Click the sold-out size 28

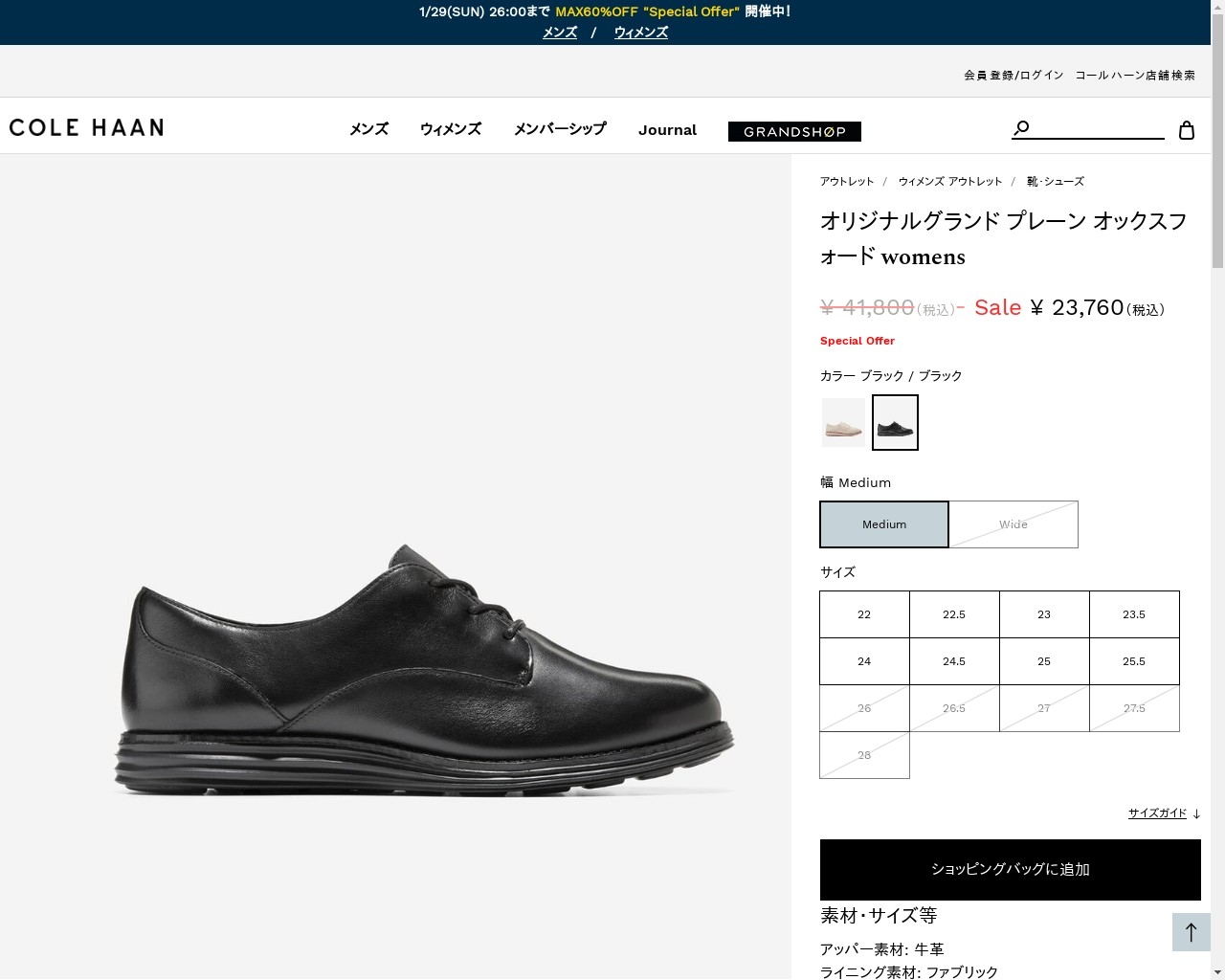tap(864, 755)
